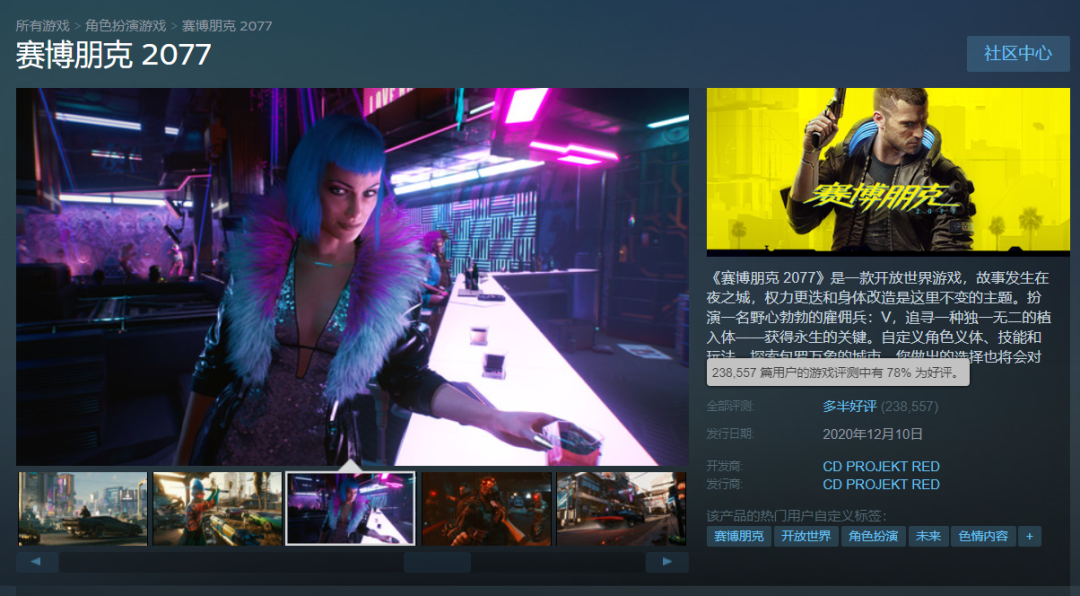The width and height of the screenshot is (1080, 596).
Task: Click the plus button to add a tag
Action: point(1030,536)
